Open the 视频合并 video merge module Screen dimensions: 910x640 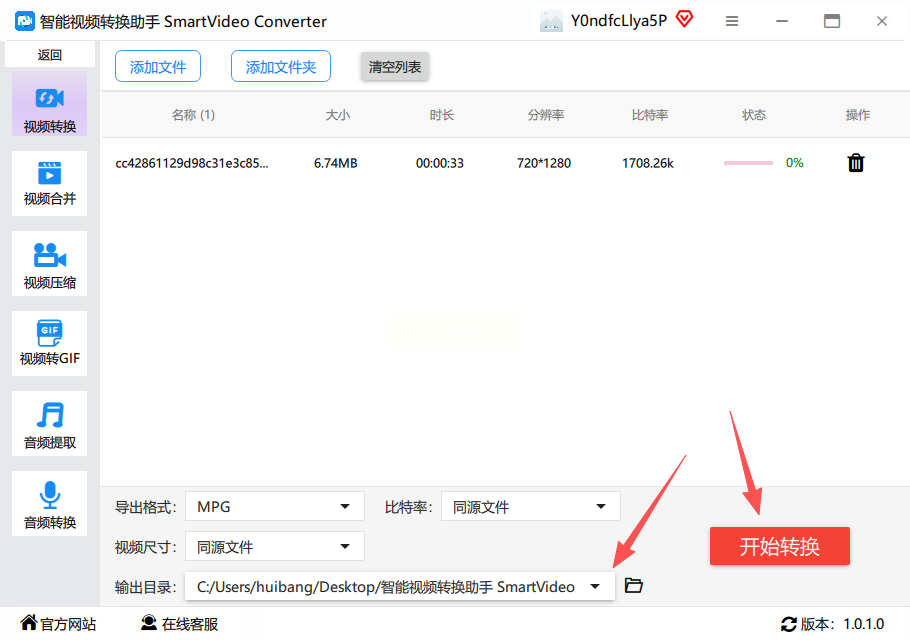coord(49,183)
